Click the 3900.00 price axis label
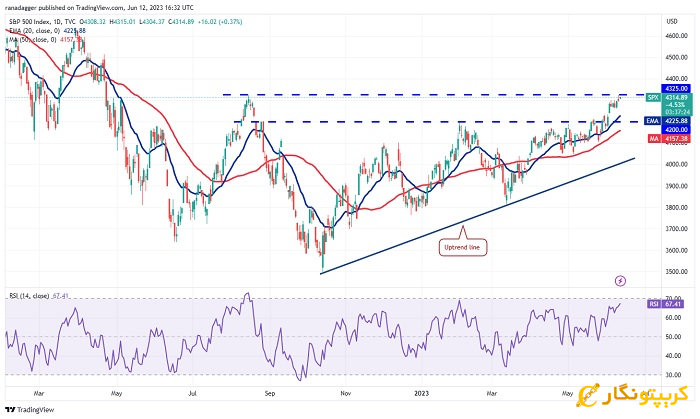 tap(677, 186)
